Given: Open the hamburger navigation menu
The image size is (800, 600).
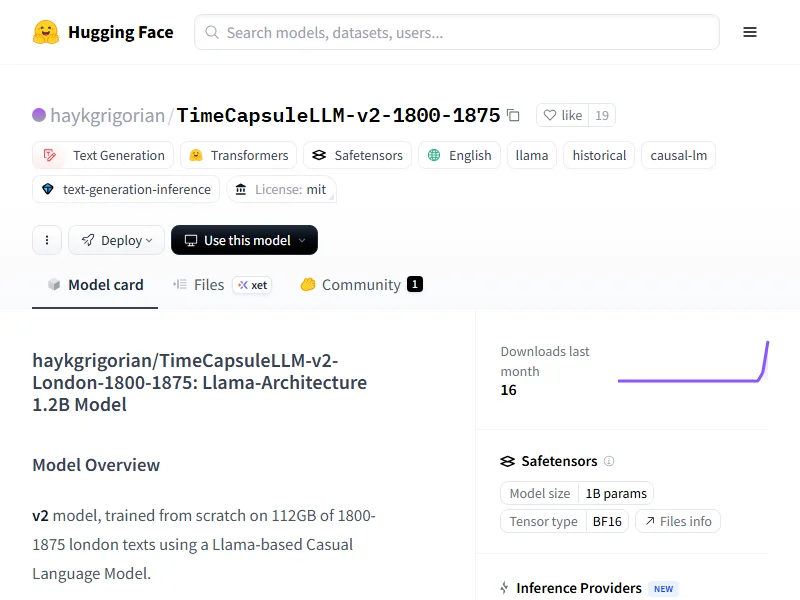Looking at the screenshot, I should tap(750, 32).
